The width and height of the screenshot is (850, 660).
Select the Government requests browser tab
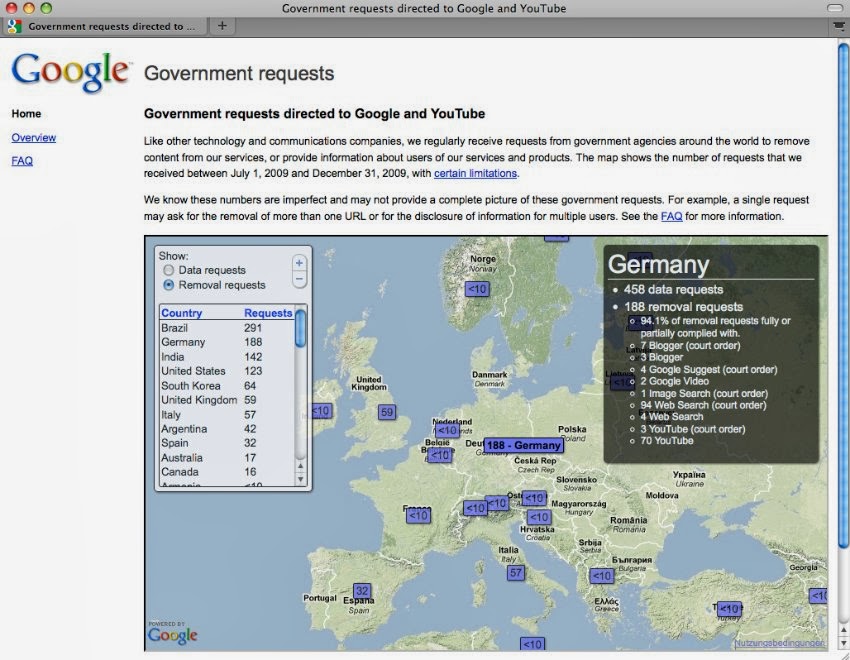(104, 26)
